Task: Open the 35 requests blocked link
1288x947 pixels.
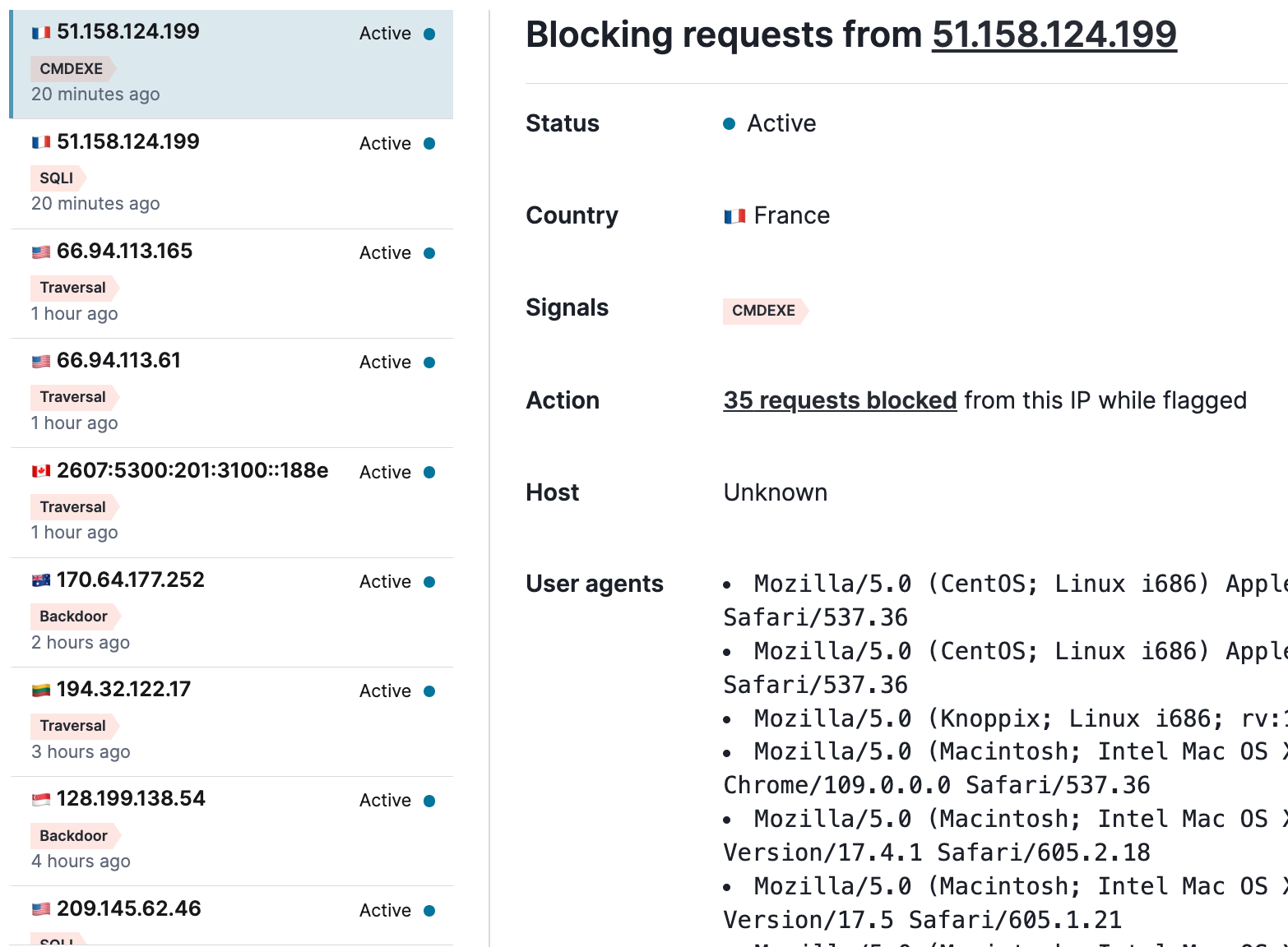Action: (840, 400)
